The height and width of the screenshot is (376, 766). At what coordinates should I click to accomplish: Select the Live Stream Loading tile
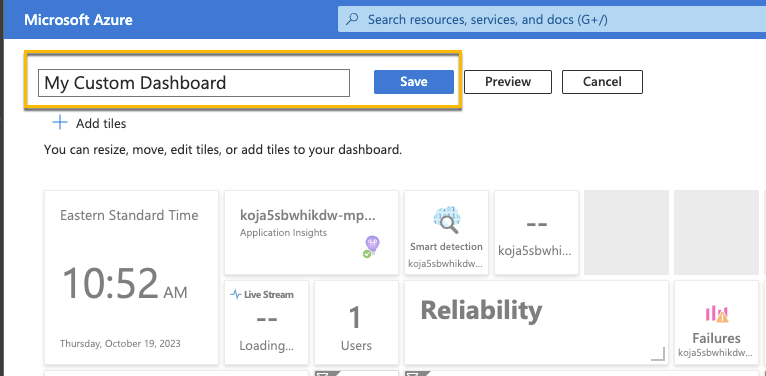click(266, 322)
